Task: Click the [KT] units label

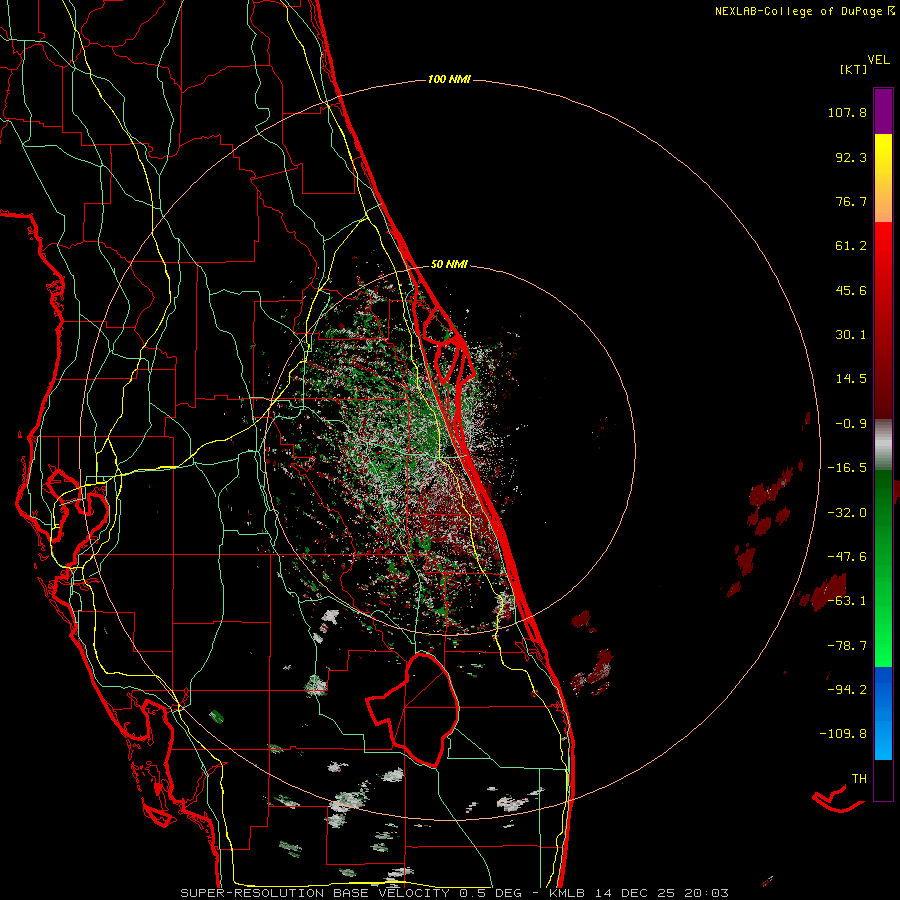Action: click(x=854, y=69)
